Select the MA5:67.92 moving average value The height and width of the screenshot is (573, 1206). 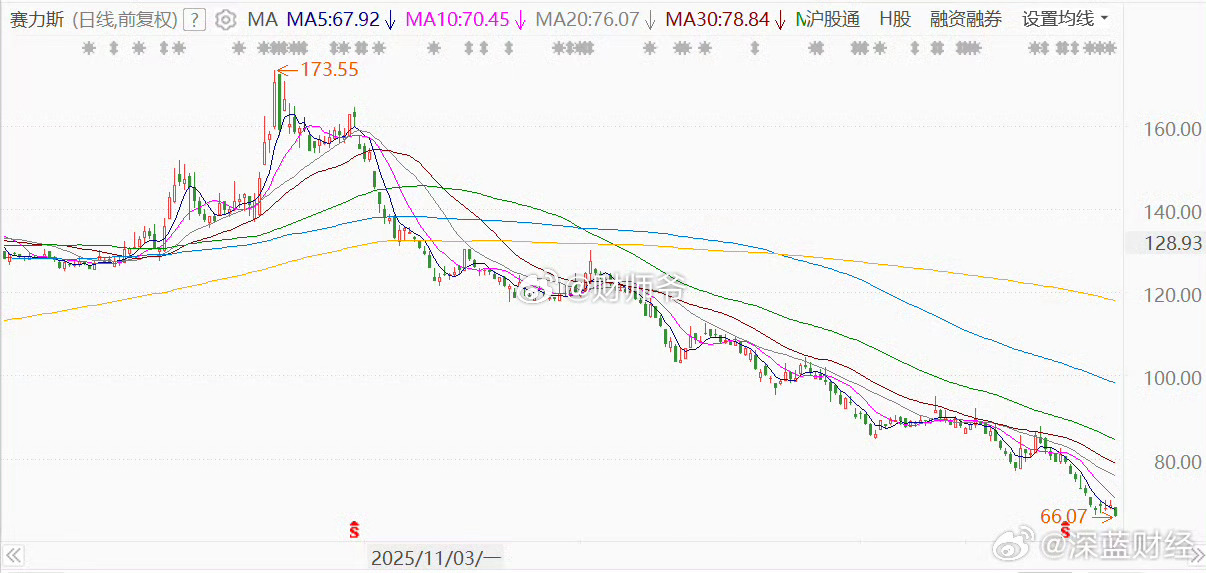point(333,19)
